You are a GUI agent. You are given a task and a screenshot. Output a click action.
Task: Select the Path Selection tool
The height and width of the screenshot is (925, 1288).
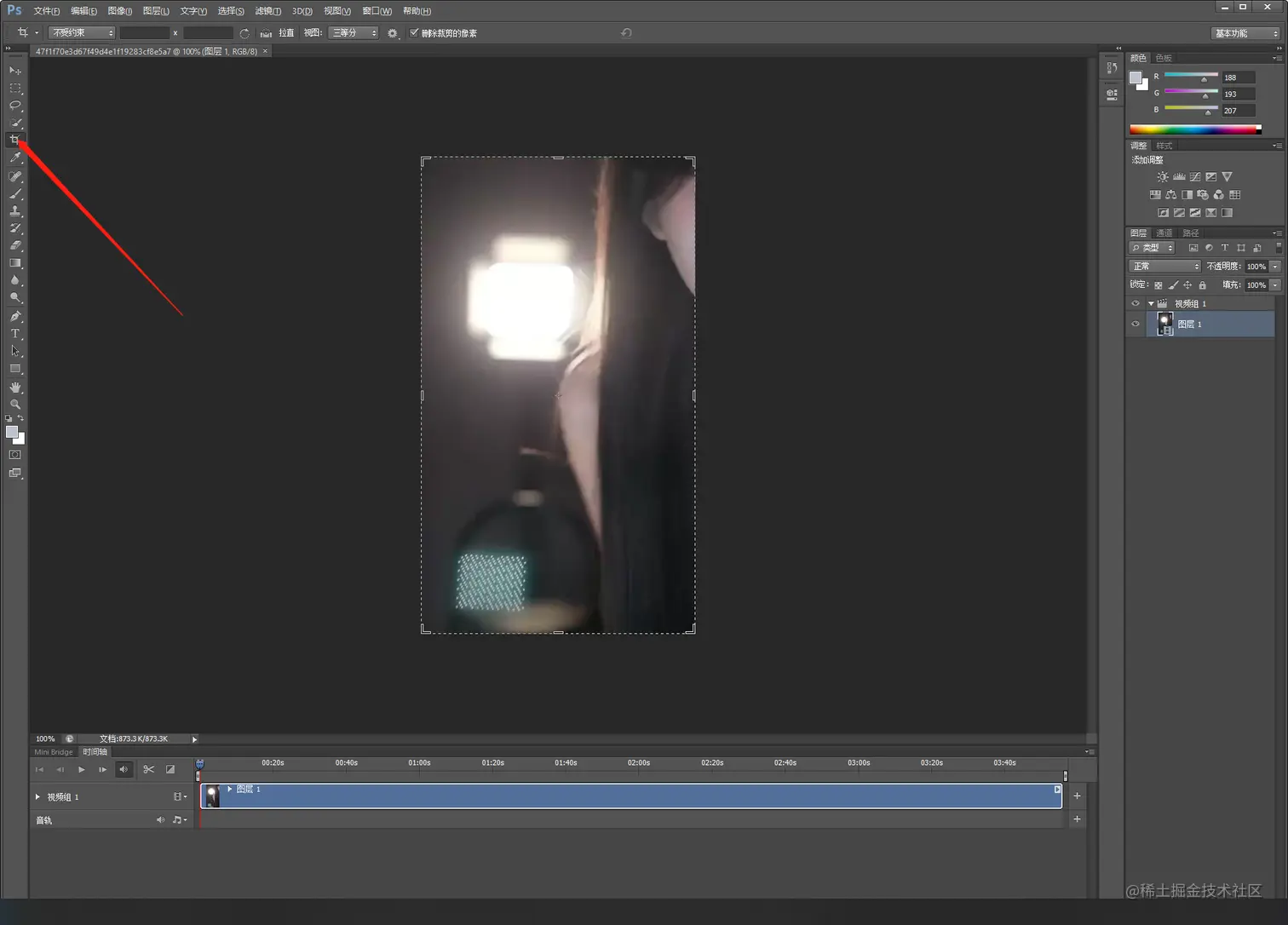[x=15, y=351]
